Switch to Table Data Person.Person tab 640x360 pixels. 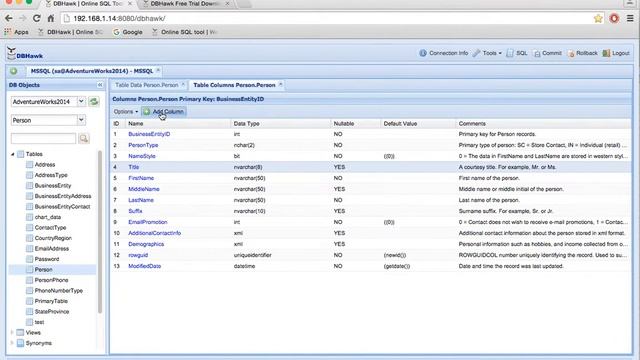[x=147, y=85]
